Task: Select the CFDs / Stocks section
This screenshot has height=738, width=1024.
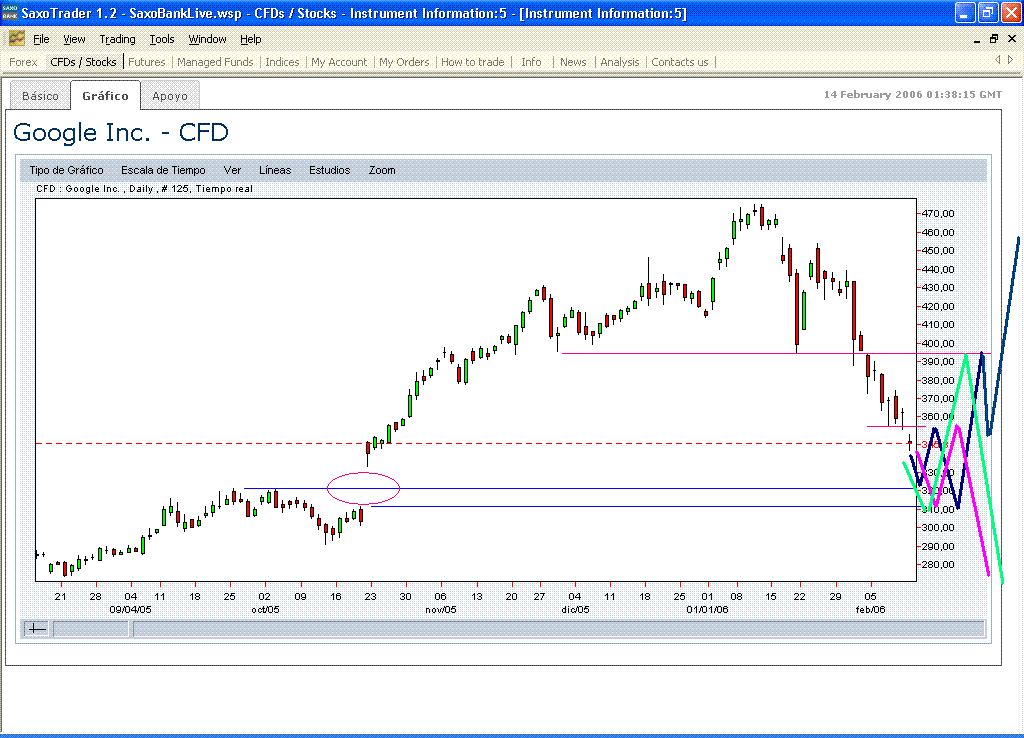Action: (84, 62)
